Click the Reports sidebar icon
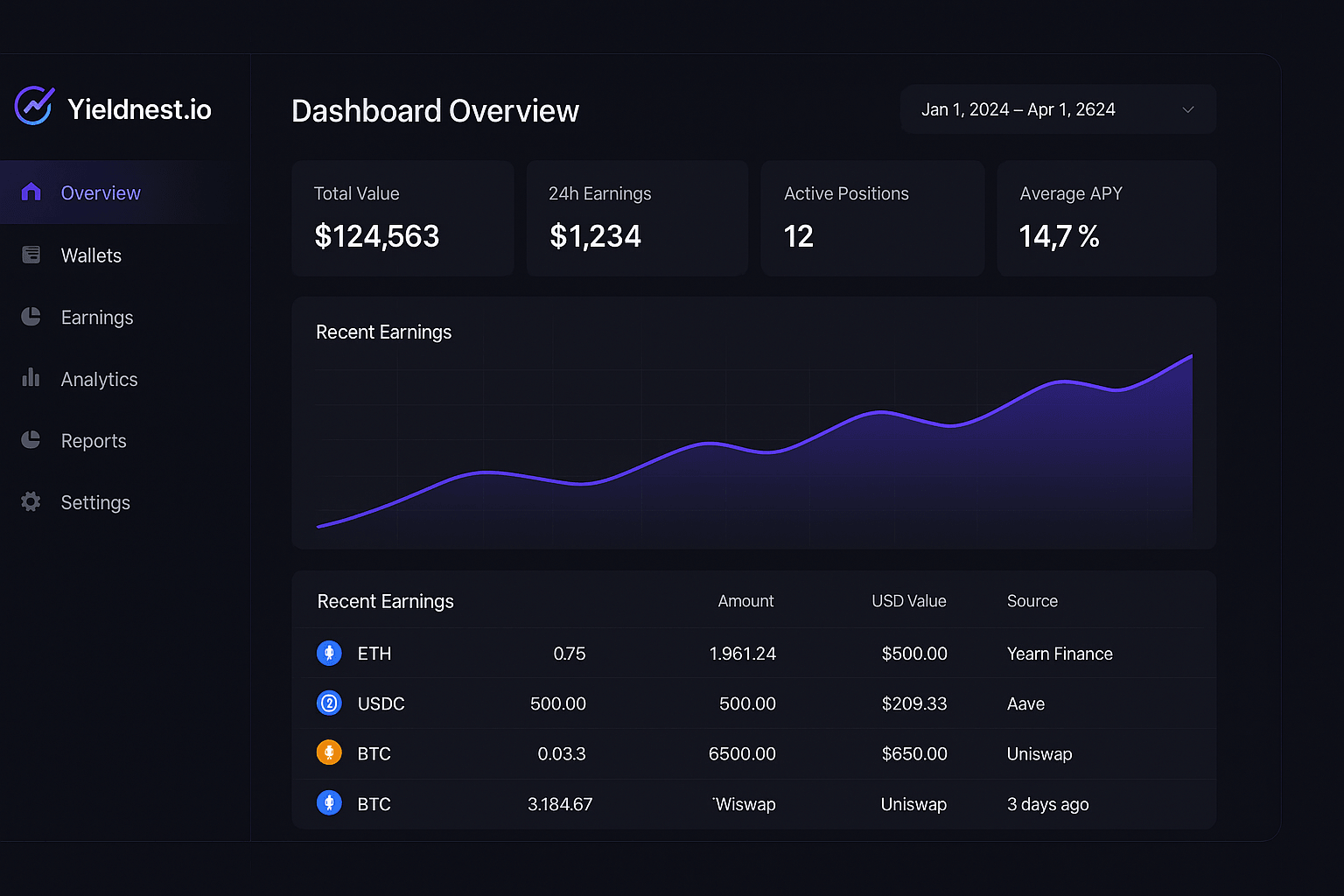 [31, 440]
